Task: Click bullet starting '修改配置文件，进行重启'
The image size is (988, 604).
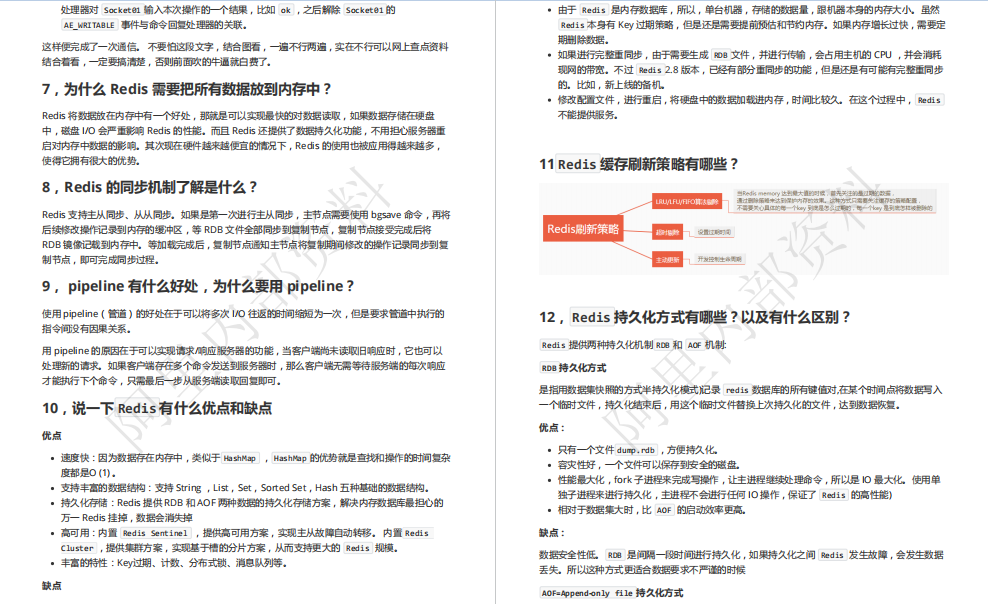Action: point(751,108)
